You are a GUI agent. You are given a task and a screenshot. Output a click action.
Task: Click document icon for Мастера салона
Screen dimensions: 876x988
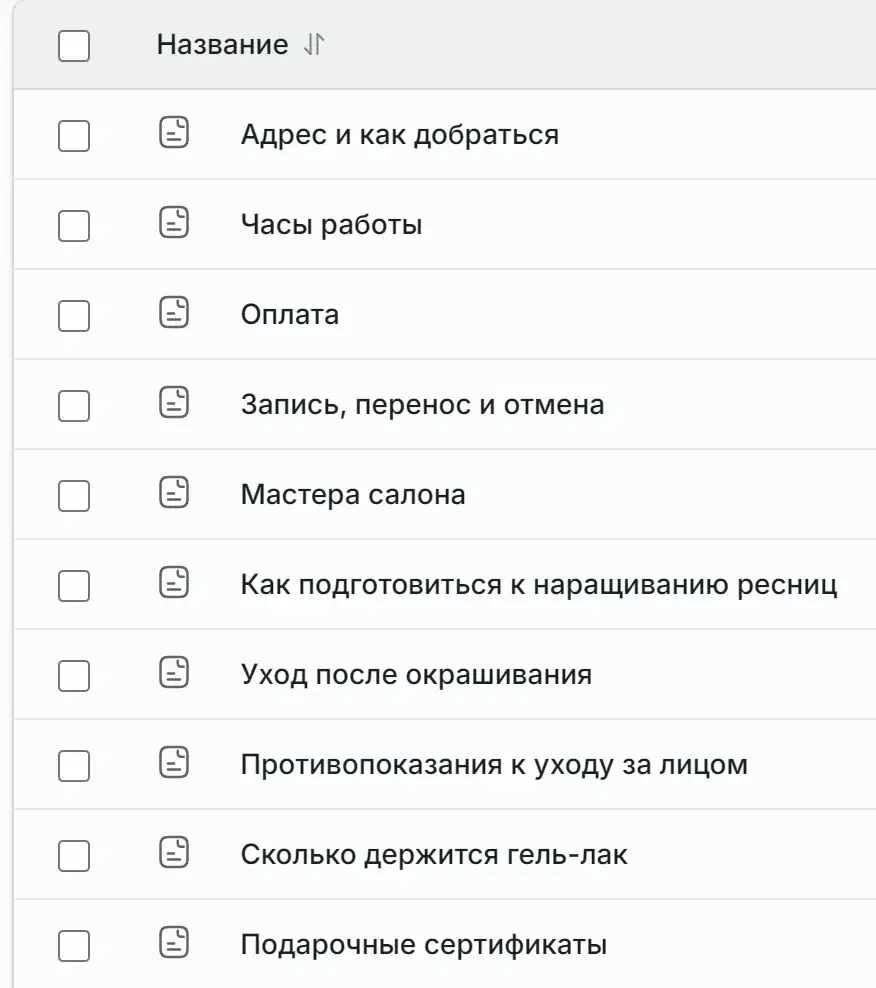pyautogui.click(x=174, y=492)
